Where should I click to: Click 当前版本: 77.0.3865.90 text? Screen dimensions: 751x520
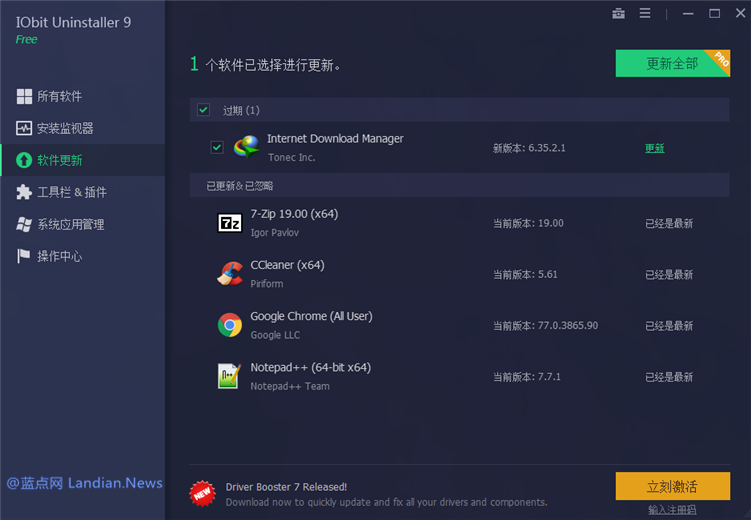pyautogui.click(x=546, y=326)
